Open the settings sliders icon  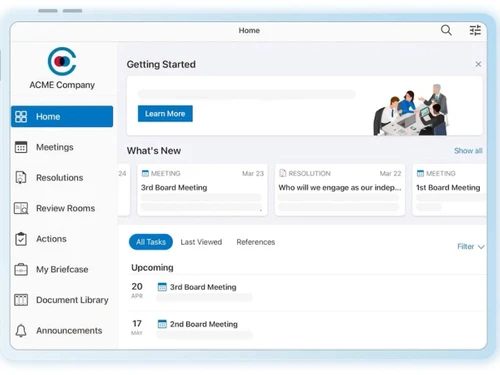(x=475, y=30)
